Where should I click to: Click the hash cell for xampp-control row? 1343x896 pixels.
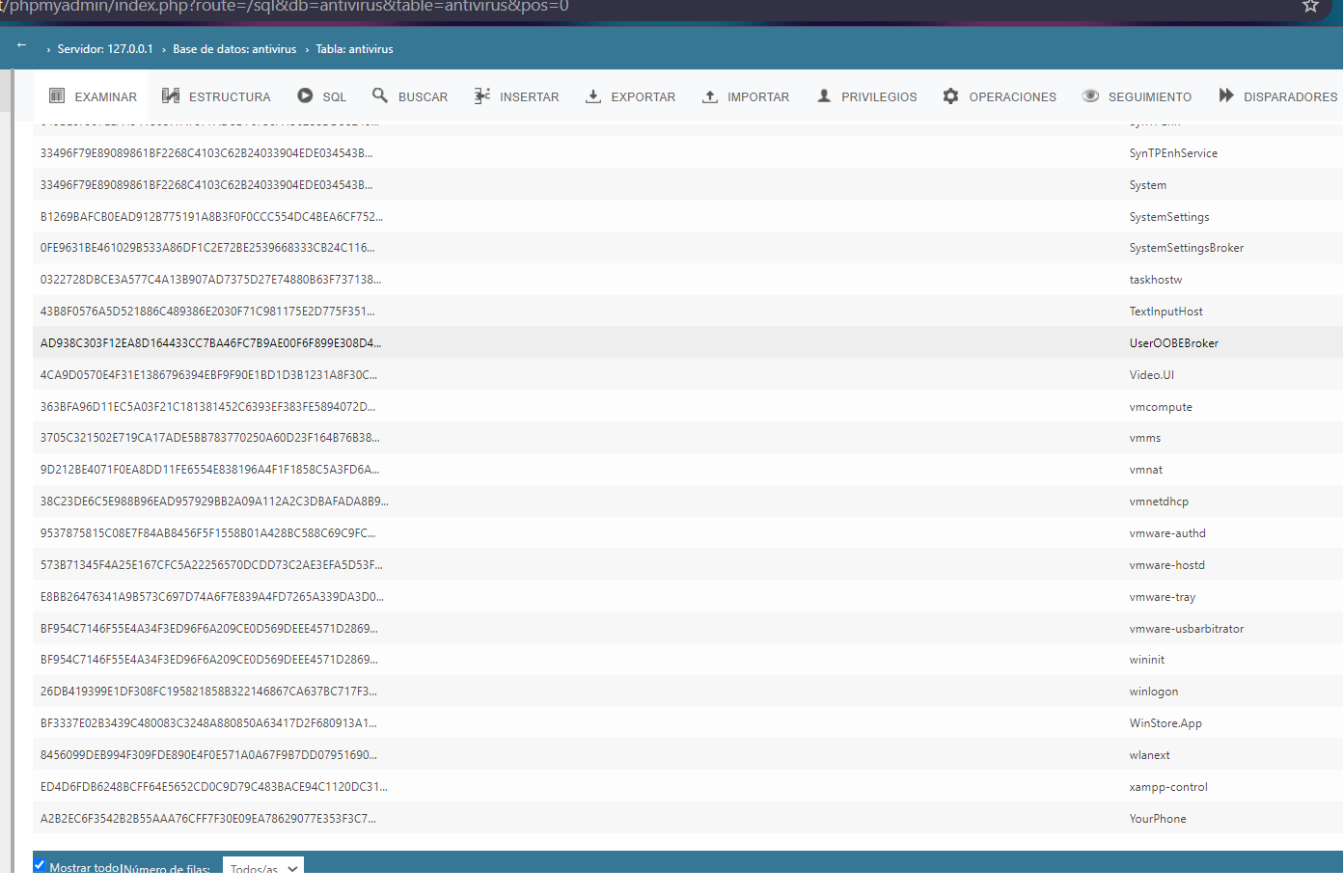(213, 787)
